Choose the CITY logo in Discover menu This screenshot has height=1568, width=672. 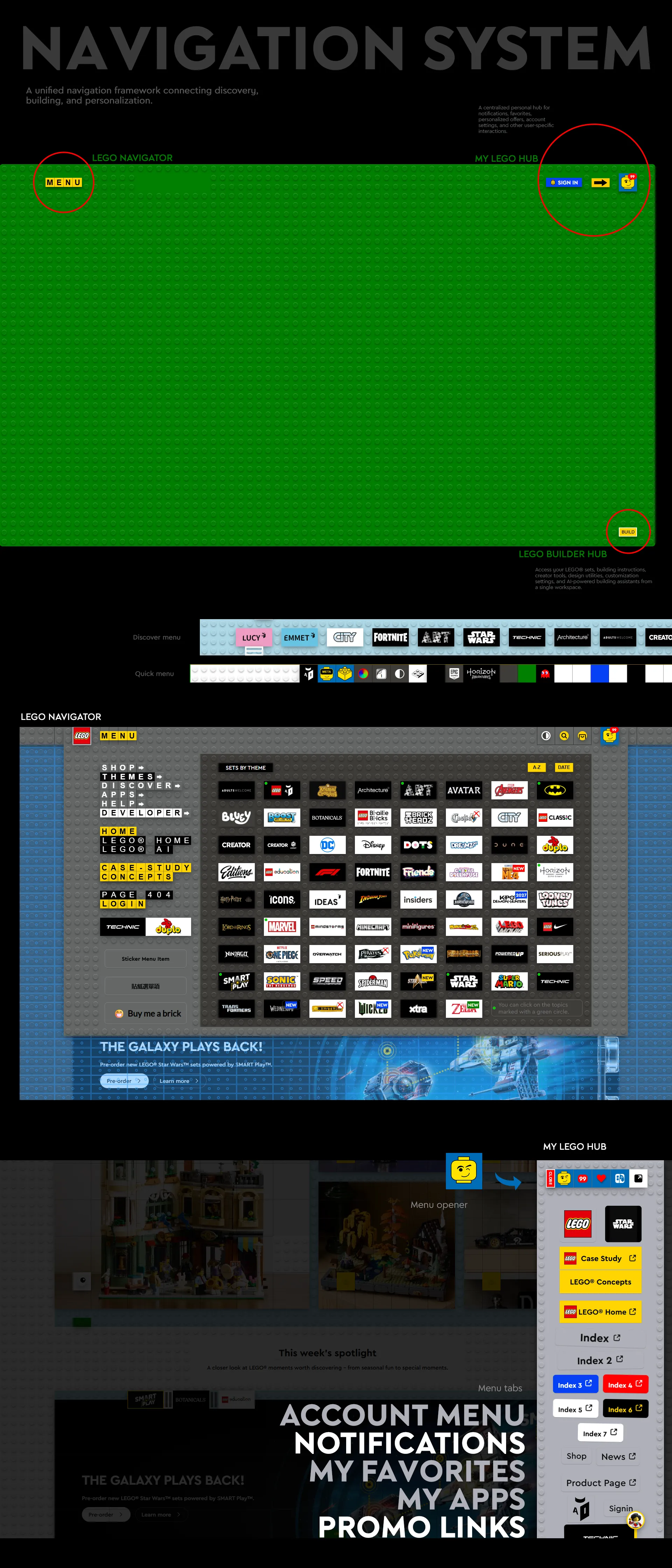point(344,637)
